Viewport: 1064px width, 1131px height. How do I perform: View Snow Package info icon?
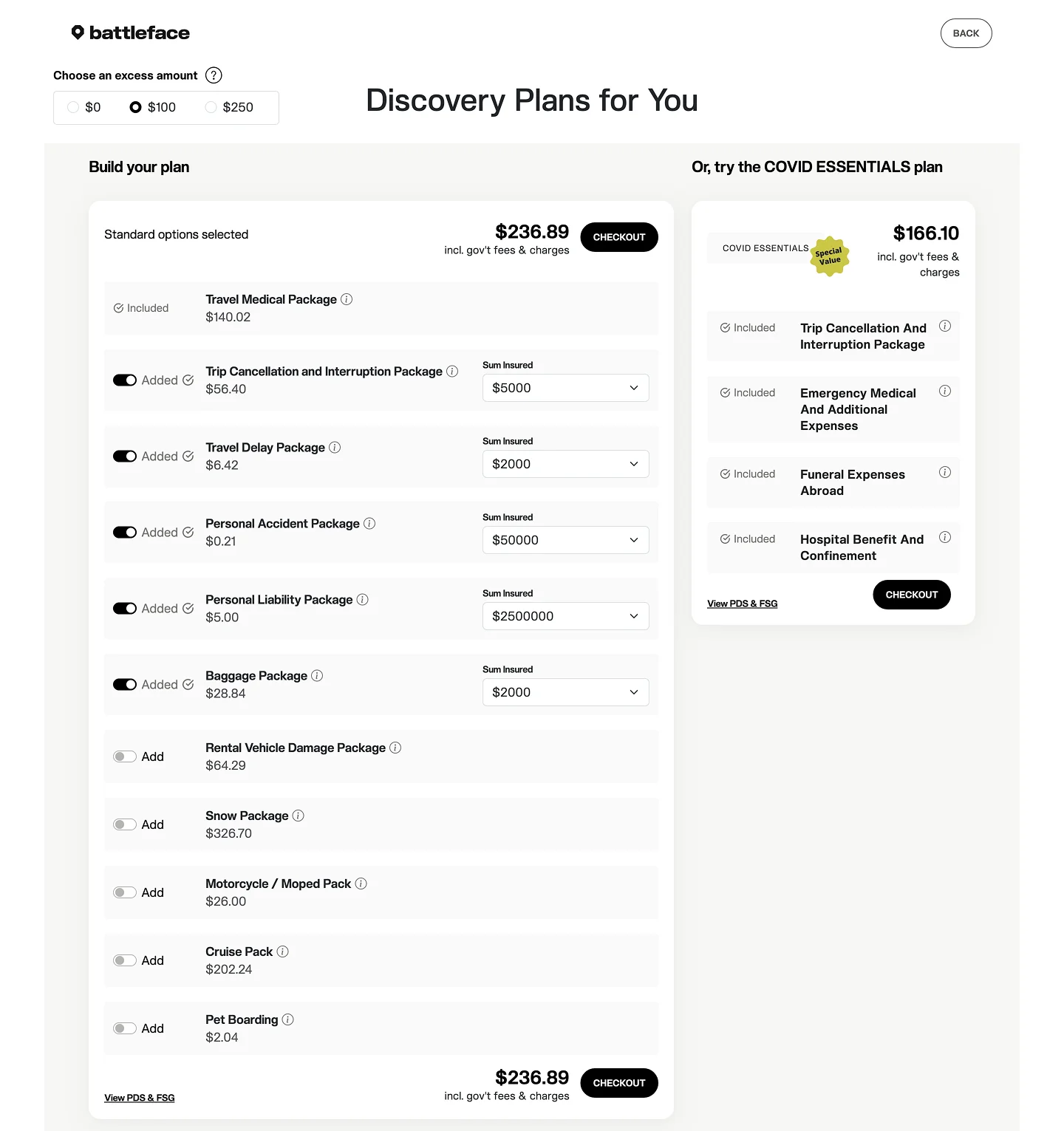tap(299, 816)
